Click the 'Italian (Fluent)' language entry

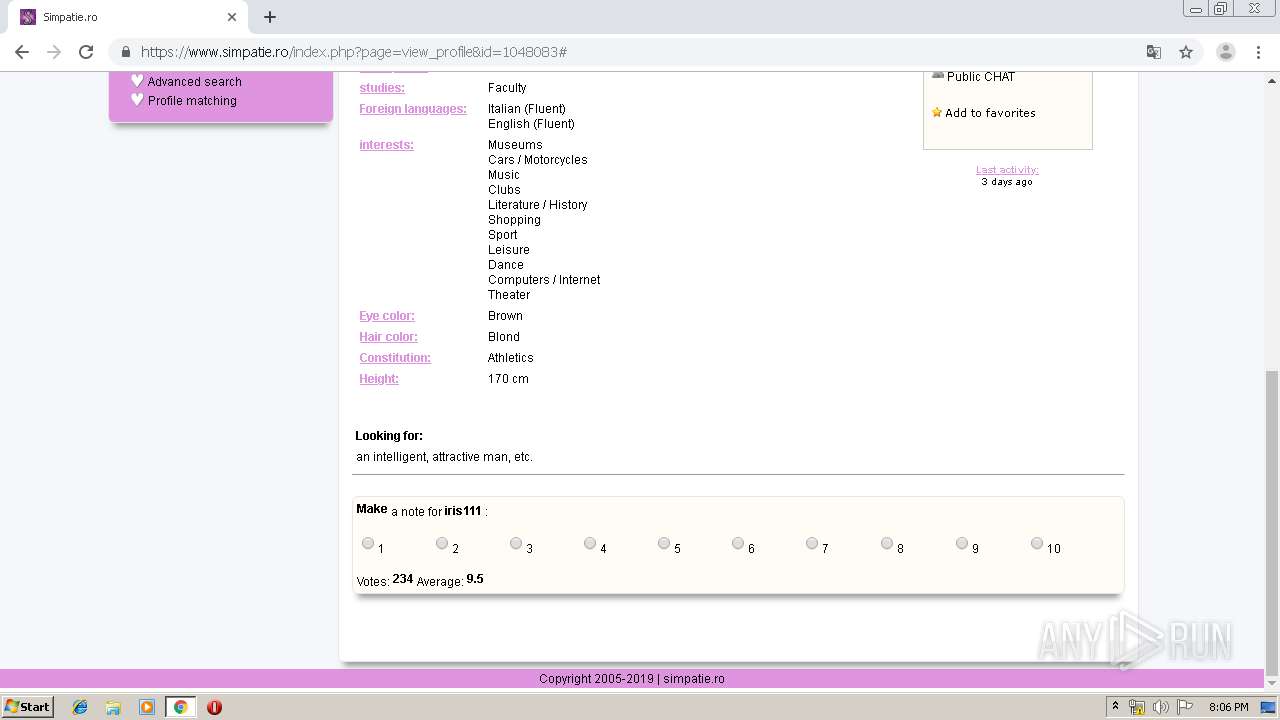pyautogui.click(x=527, y=109)
